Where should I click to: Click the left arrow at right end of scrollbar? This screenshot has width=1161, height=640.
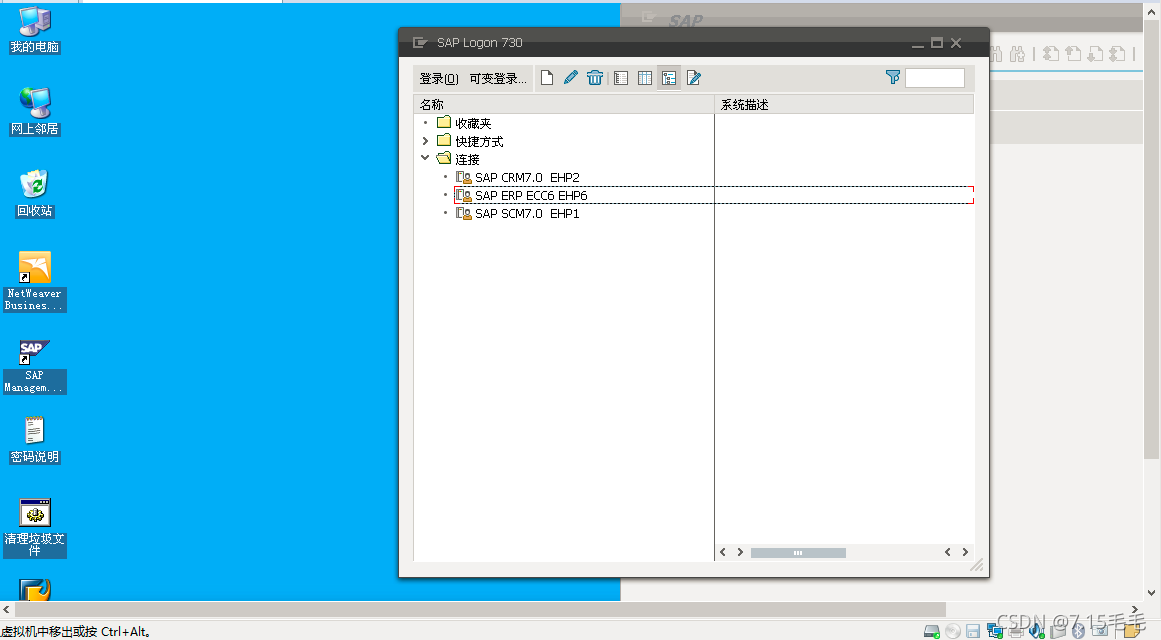(x=948, y=552)
